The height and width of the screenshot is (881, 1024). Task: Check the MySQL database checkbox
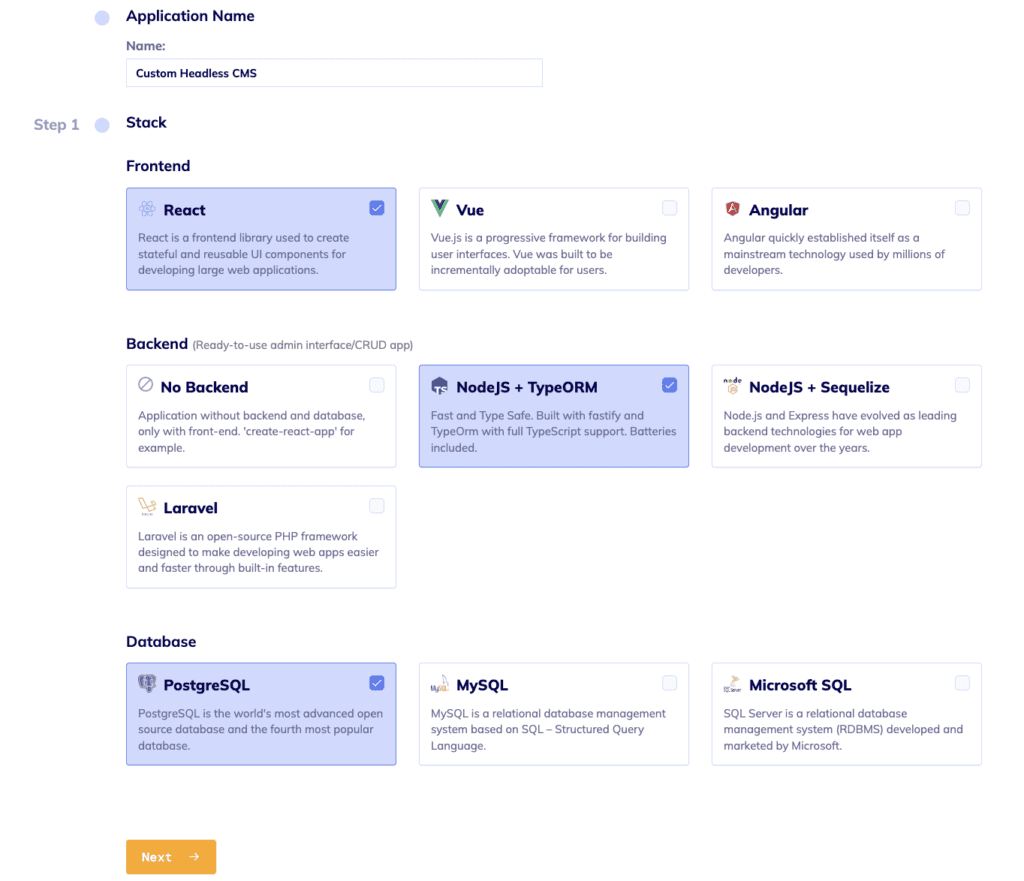[669, 682]
